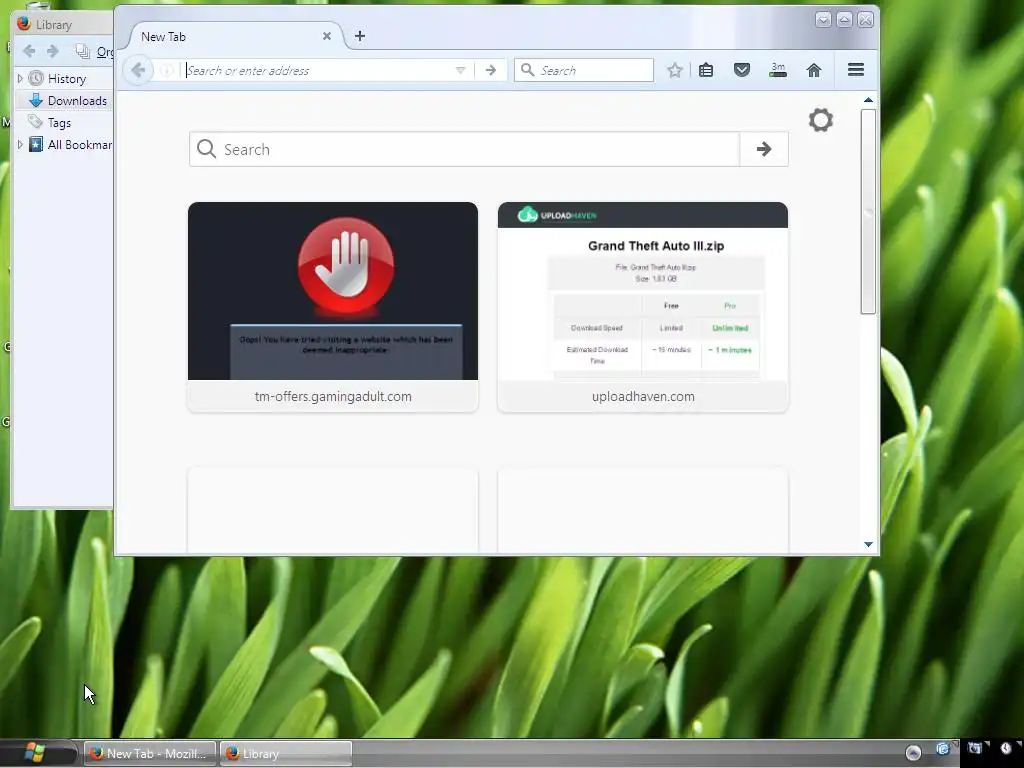The image size is (1024, 768).
Task: Click Library window back arrow
Action: (x=29, y=51)
